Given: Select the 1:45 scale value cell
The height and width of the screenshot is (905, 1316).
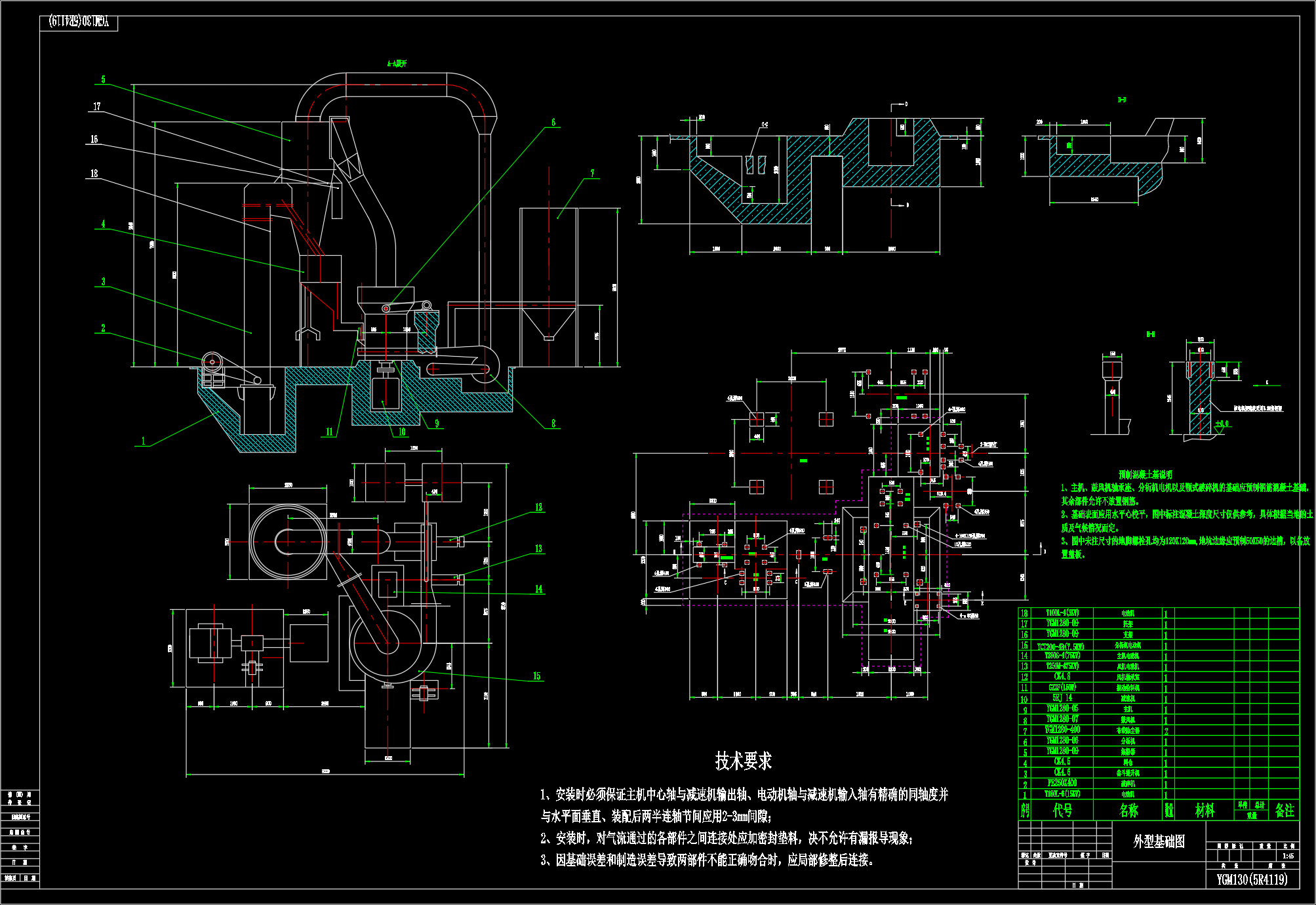Looking at the screenshot, I should click(1288, 856).
